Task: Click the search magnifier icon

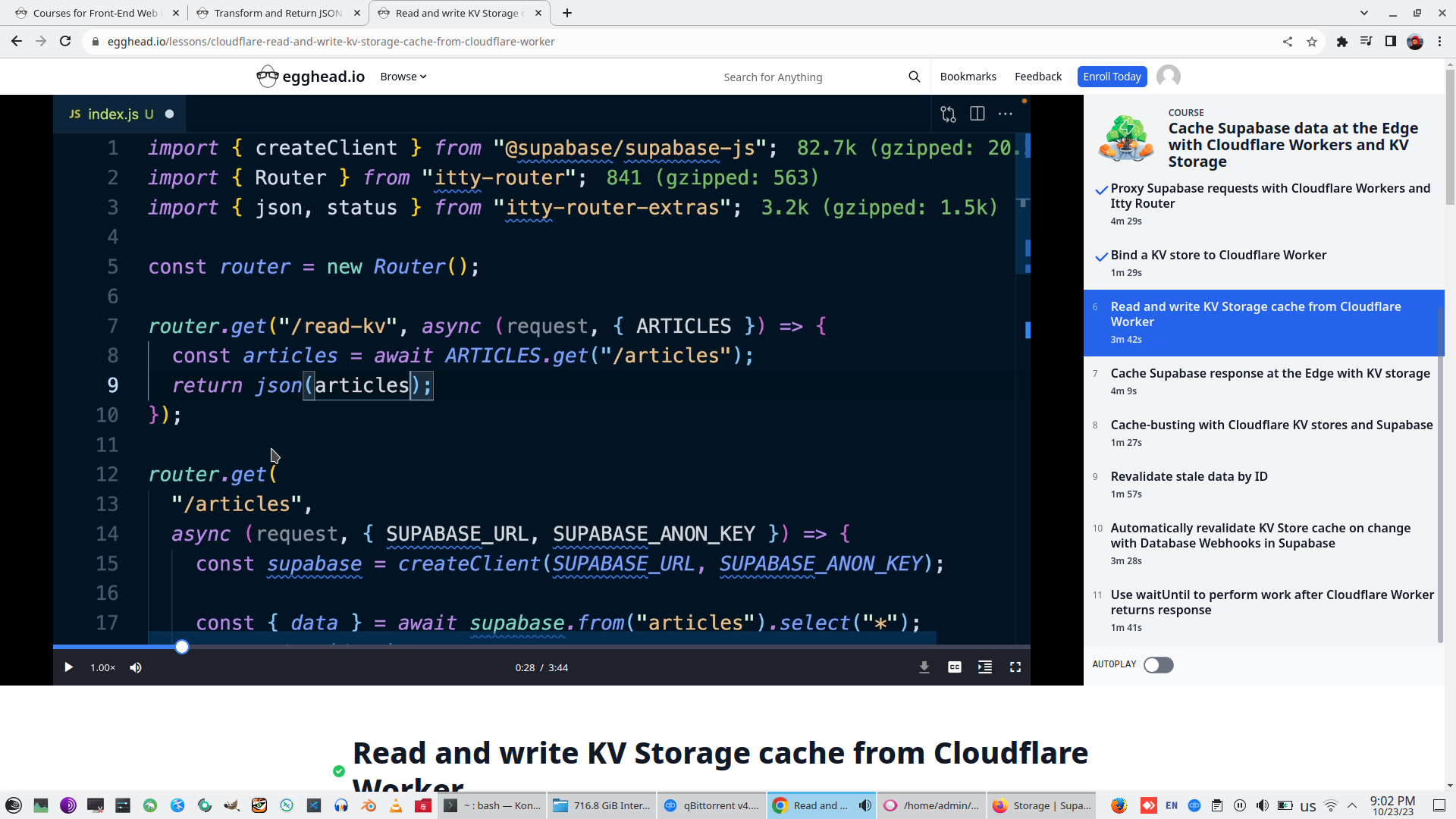Action: point(914,77)
